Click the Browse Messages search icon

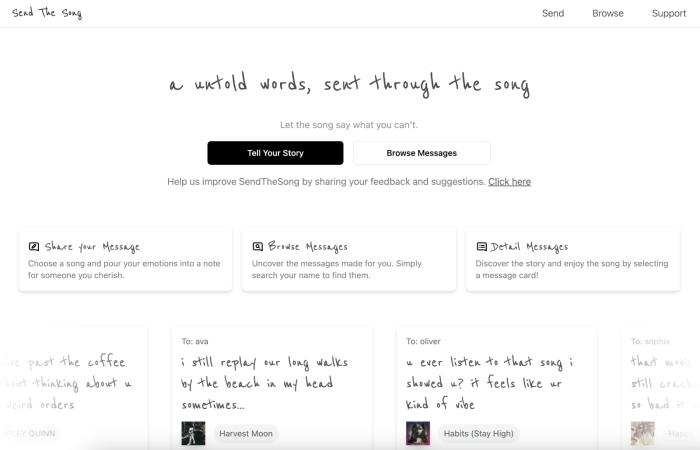(258, 246)
